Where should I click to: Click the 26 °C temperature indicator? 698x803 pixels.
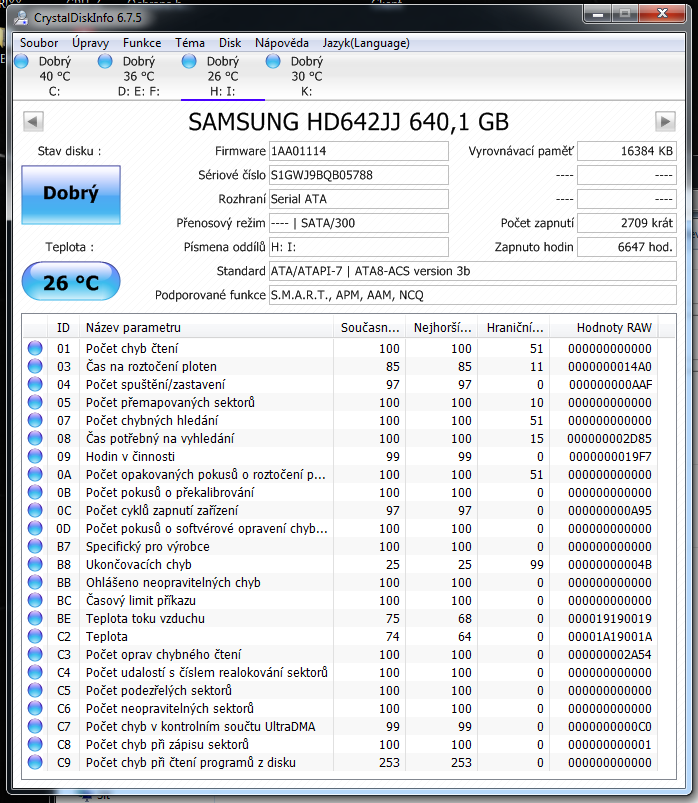pos(70,283)
